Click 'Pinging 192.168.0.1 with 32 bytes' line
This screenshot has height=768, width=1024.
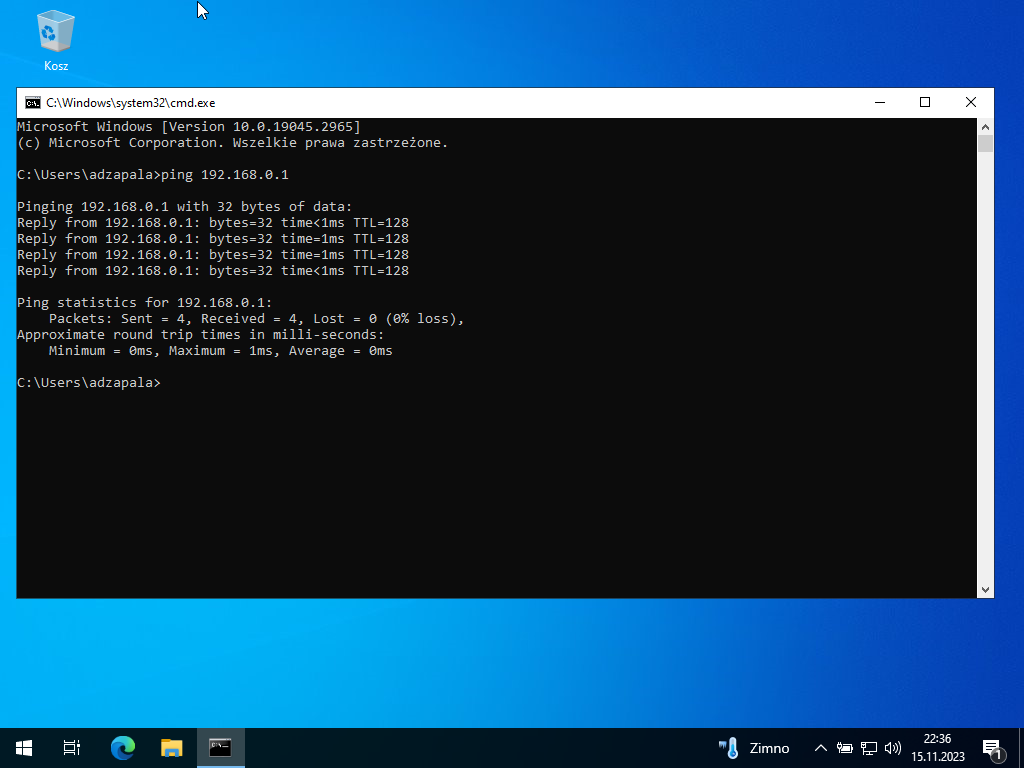pyautogui.click(x=184, y=206)
